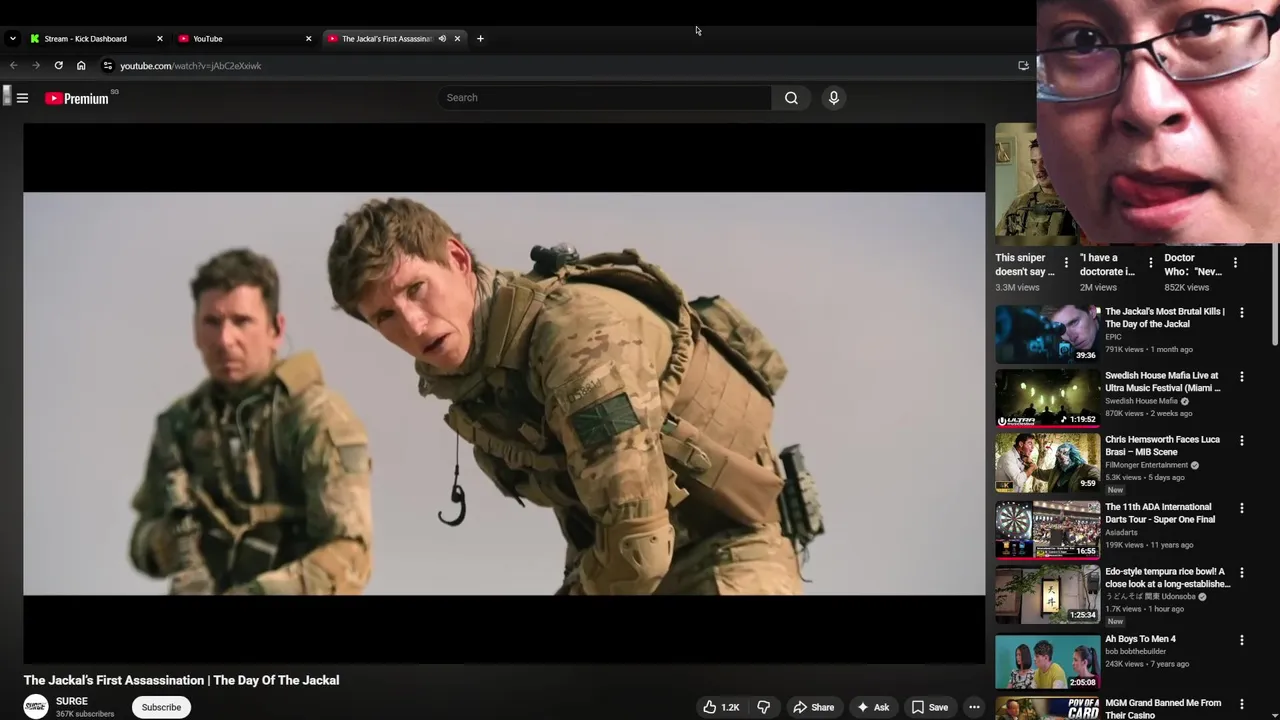This screenshot has width=1280, height=720.
Task: Play Swedish House Mafia Ultra thumbnail
Action: [x=1047, y=398]
